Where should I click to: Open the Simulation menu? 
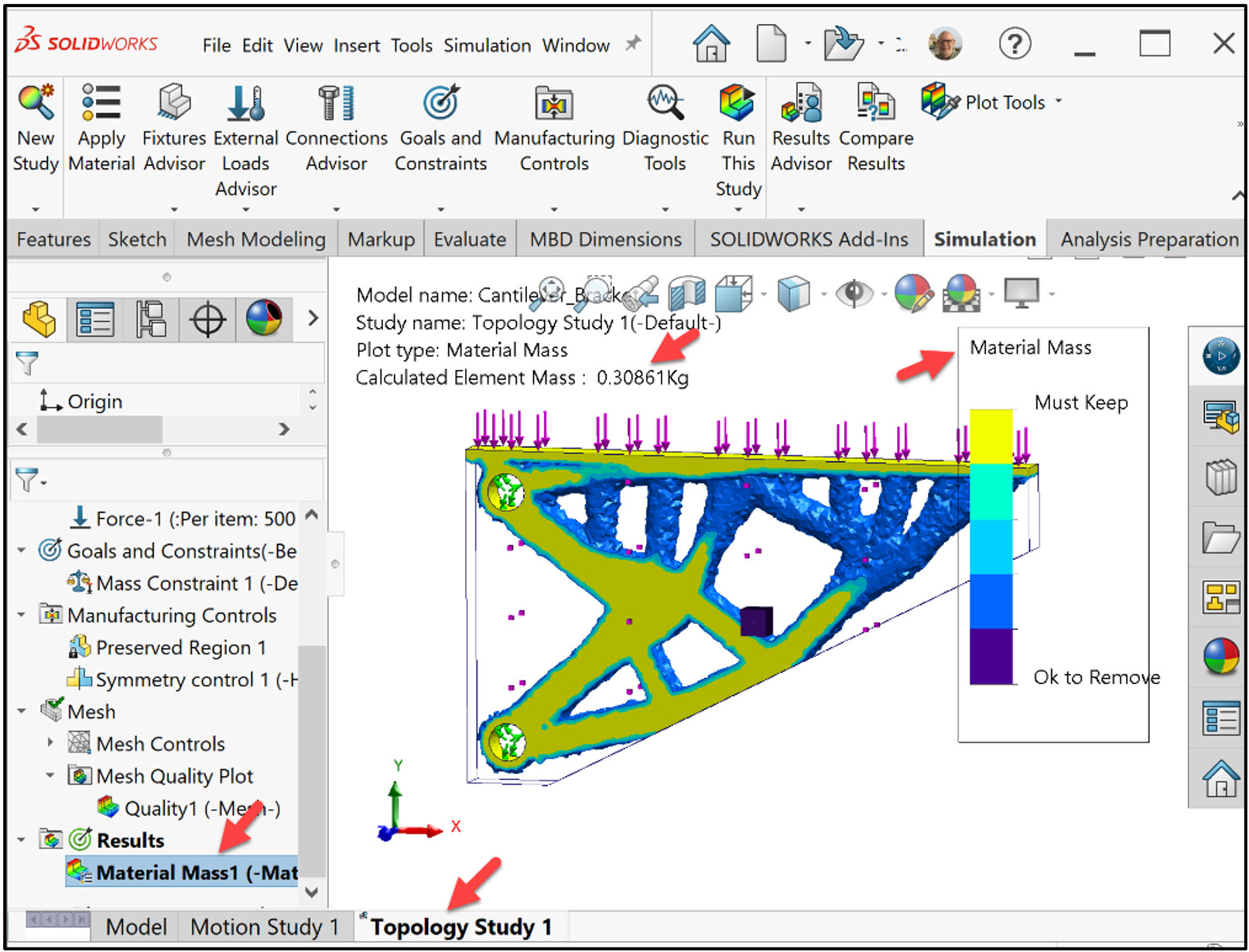pos(487,45)
